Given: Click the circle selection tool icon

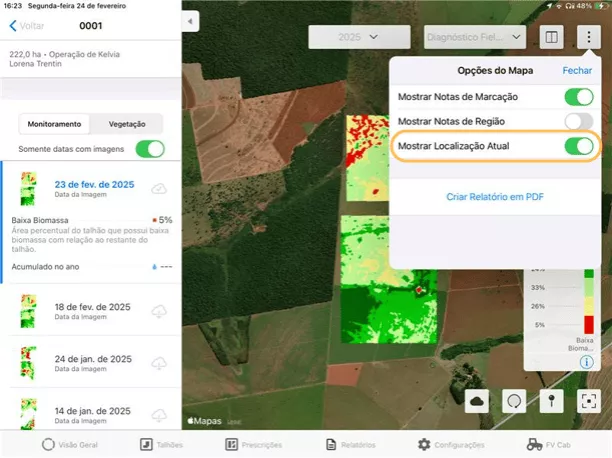Looking at the screenshot, I should (514, 400).
